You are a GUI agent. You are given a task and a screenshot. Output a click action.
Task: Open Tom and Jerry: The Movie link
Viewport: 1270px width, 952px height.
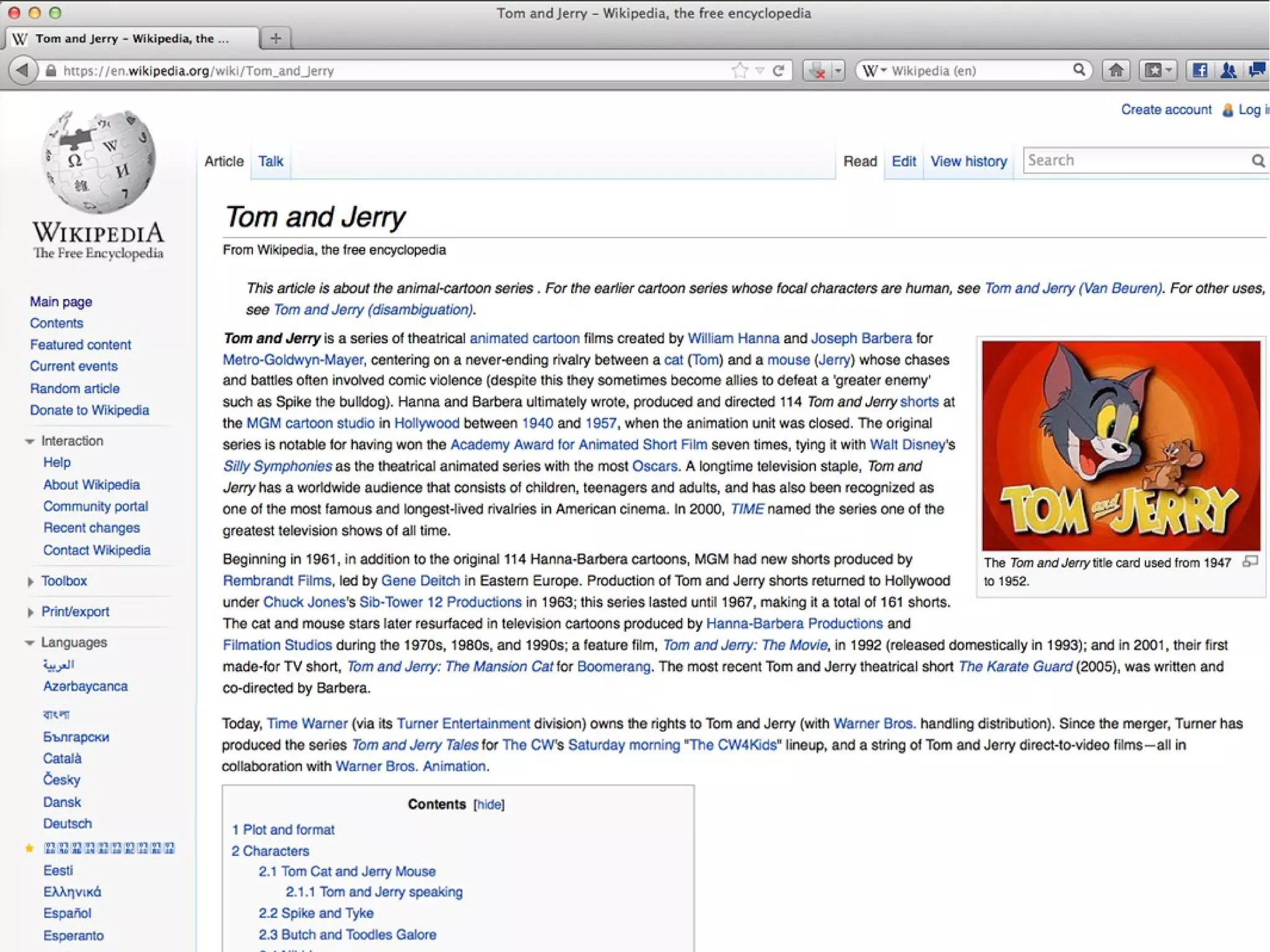745,645
